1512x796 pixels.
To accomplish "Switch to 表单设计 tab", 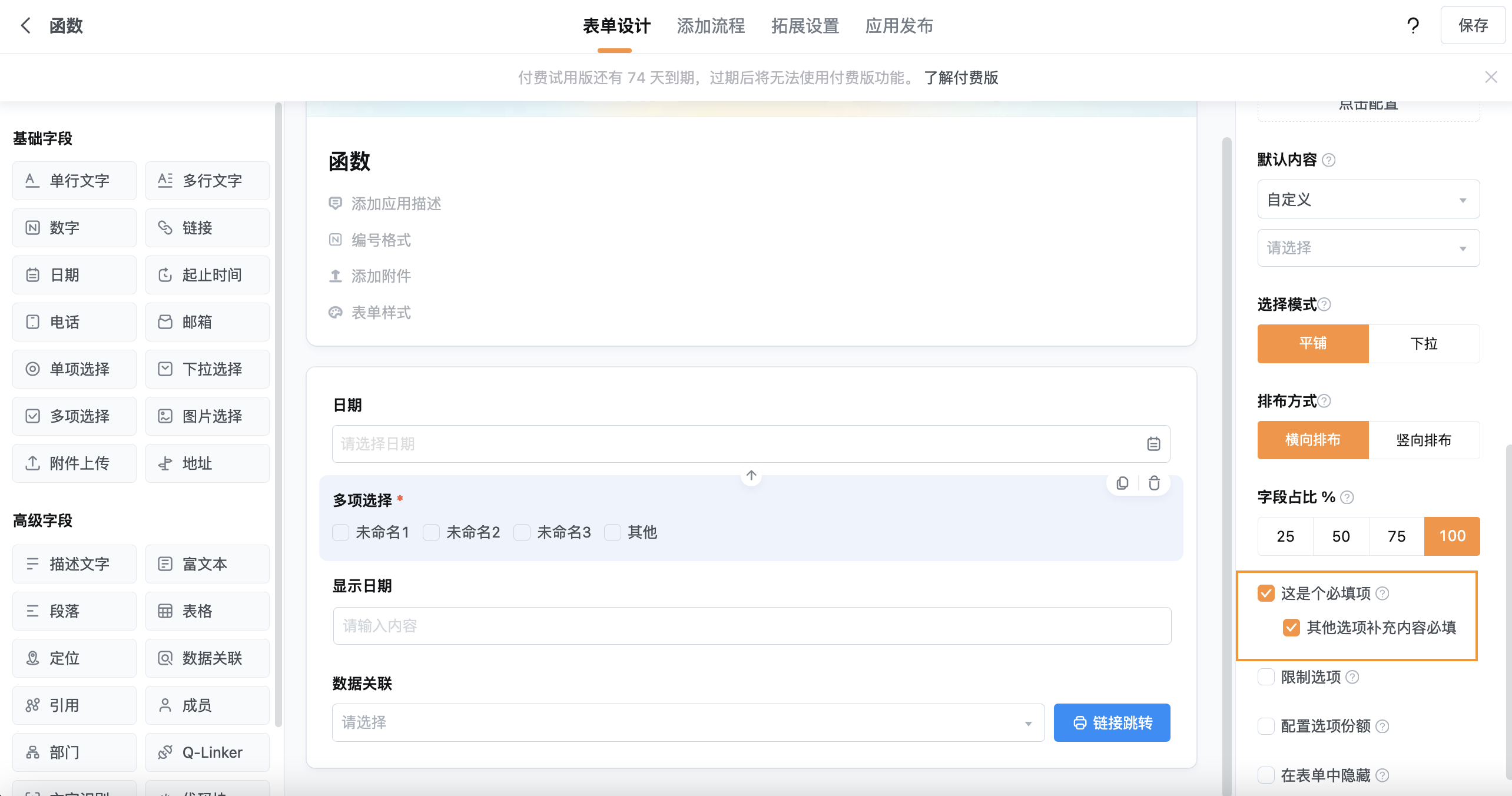I will coord(616,26).
